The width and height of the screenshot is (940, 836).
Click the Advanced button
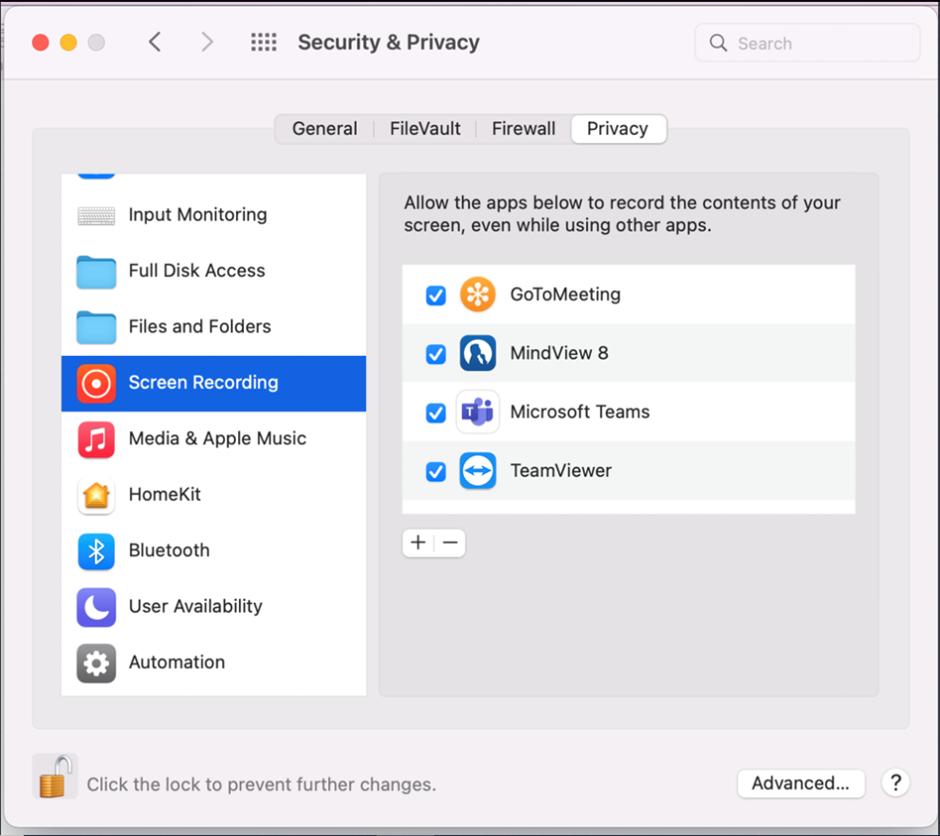(800, 783)
